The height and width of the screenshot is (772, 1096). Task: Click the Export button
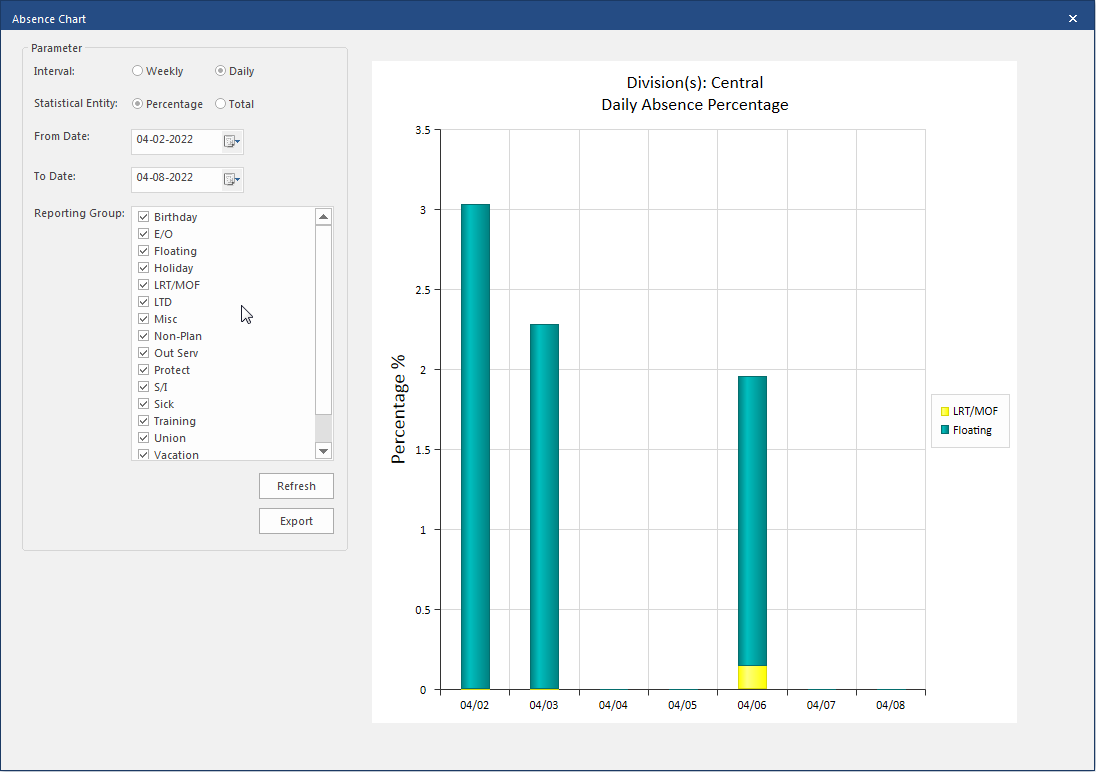(296, 521)
